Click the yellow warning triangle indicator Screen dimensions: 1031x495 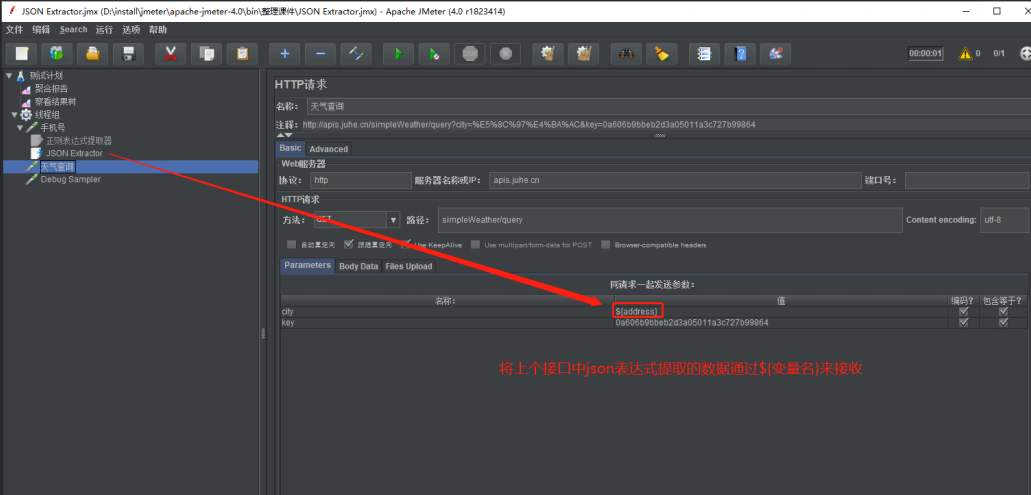(x=965, y=54)
